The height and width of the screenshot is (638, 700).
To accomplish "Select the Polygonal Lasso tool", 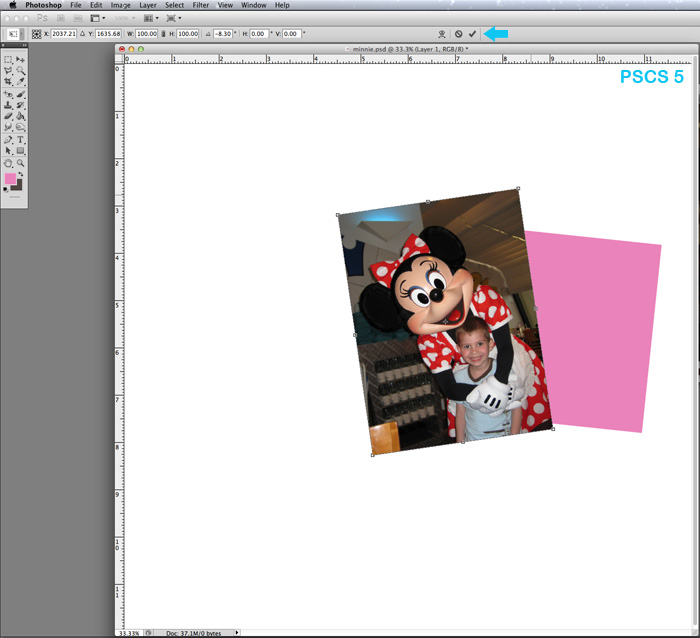I will tap(8, 71).
